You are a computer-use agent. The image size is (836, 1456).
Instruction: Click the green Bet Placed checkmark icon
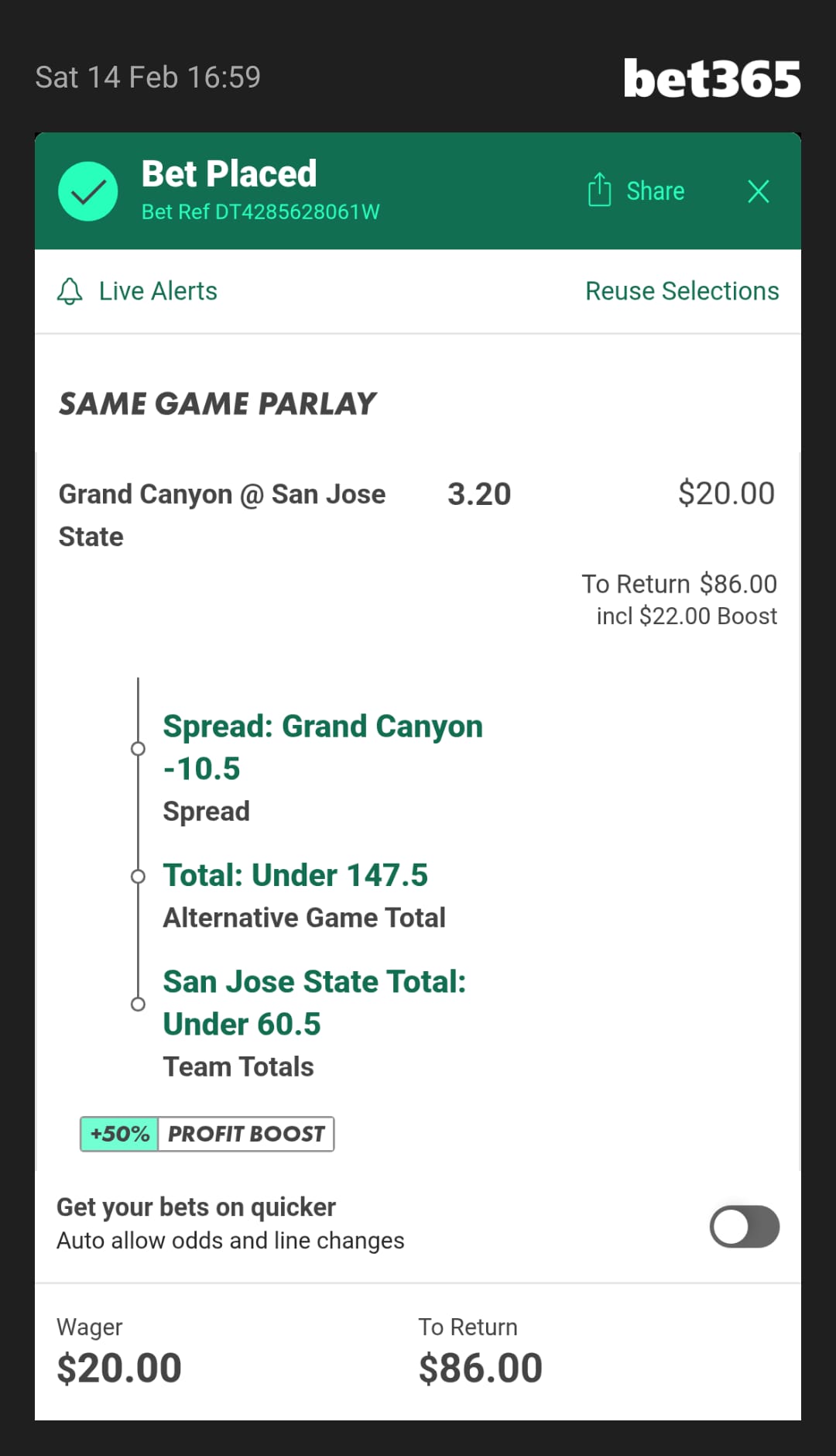tap(87, 191)
